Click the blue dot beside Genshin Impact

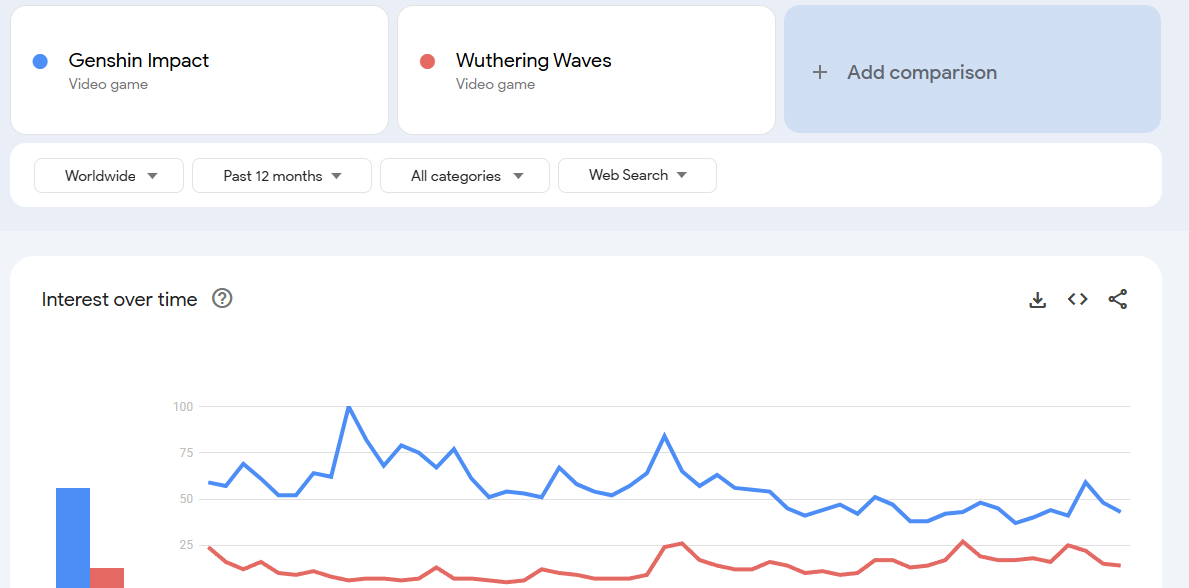click(x=40, y=61)
